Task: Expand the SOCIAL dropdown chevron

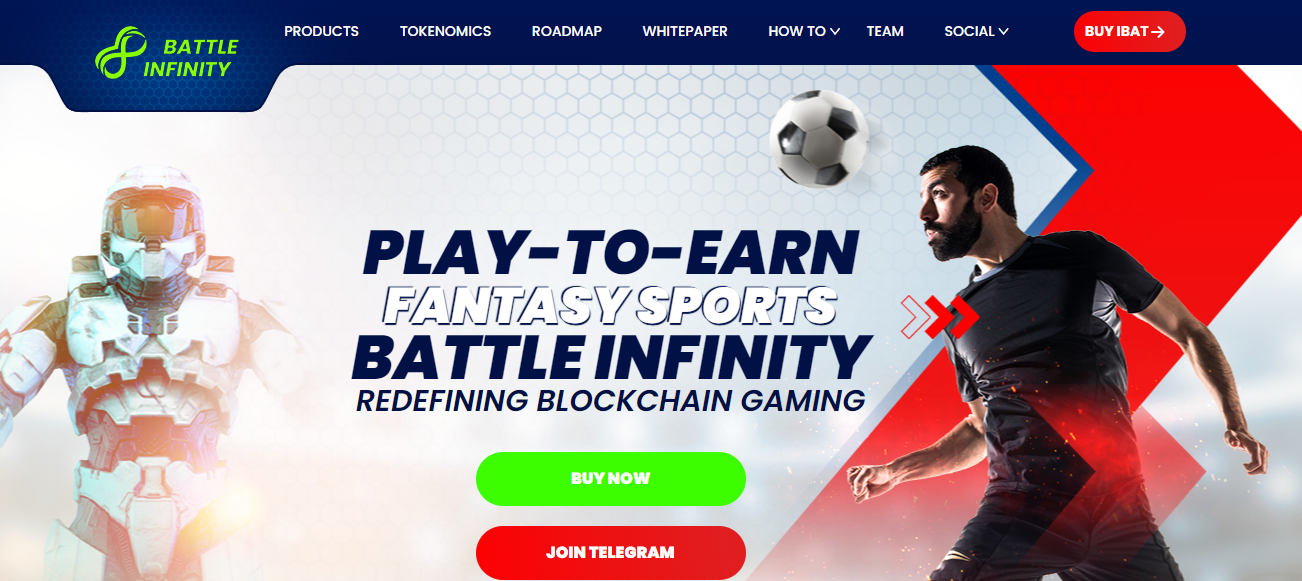Action: [x=1003, y=32]
